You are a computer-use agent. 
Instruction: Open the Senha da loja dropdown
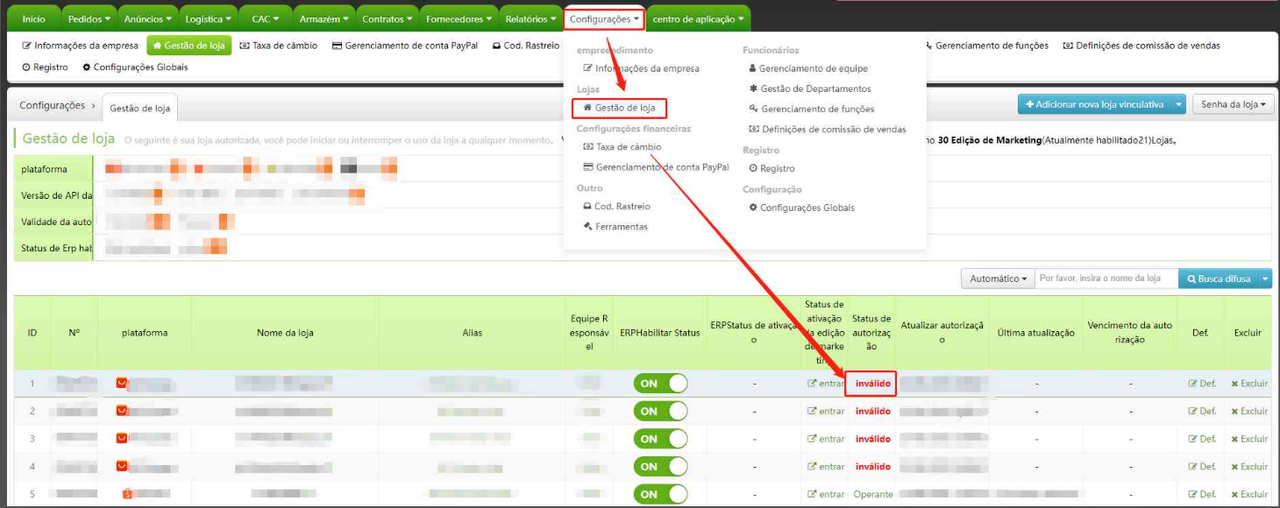(1234, 105)
